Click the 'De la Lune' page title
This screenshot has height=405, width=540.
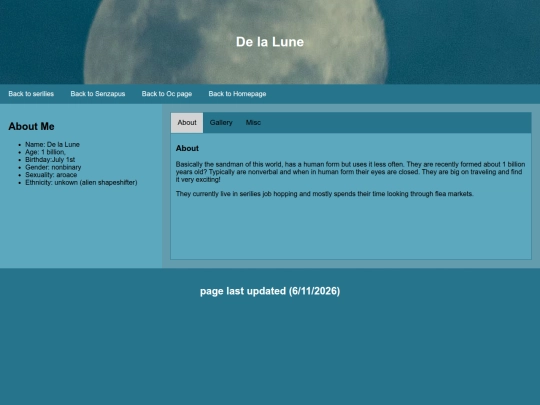(270, 42)
